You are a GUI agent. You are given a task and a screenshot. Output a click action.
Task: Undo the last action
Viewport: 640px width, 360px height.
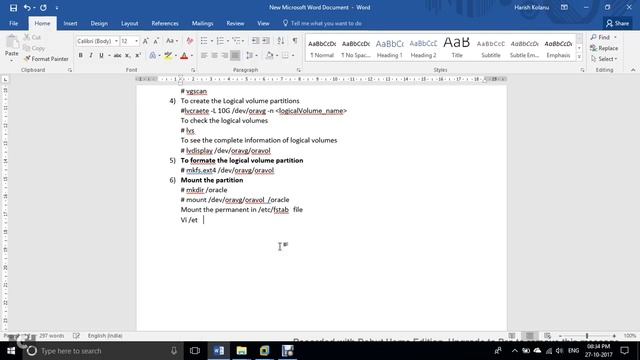27,8
